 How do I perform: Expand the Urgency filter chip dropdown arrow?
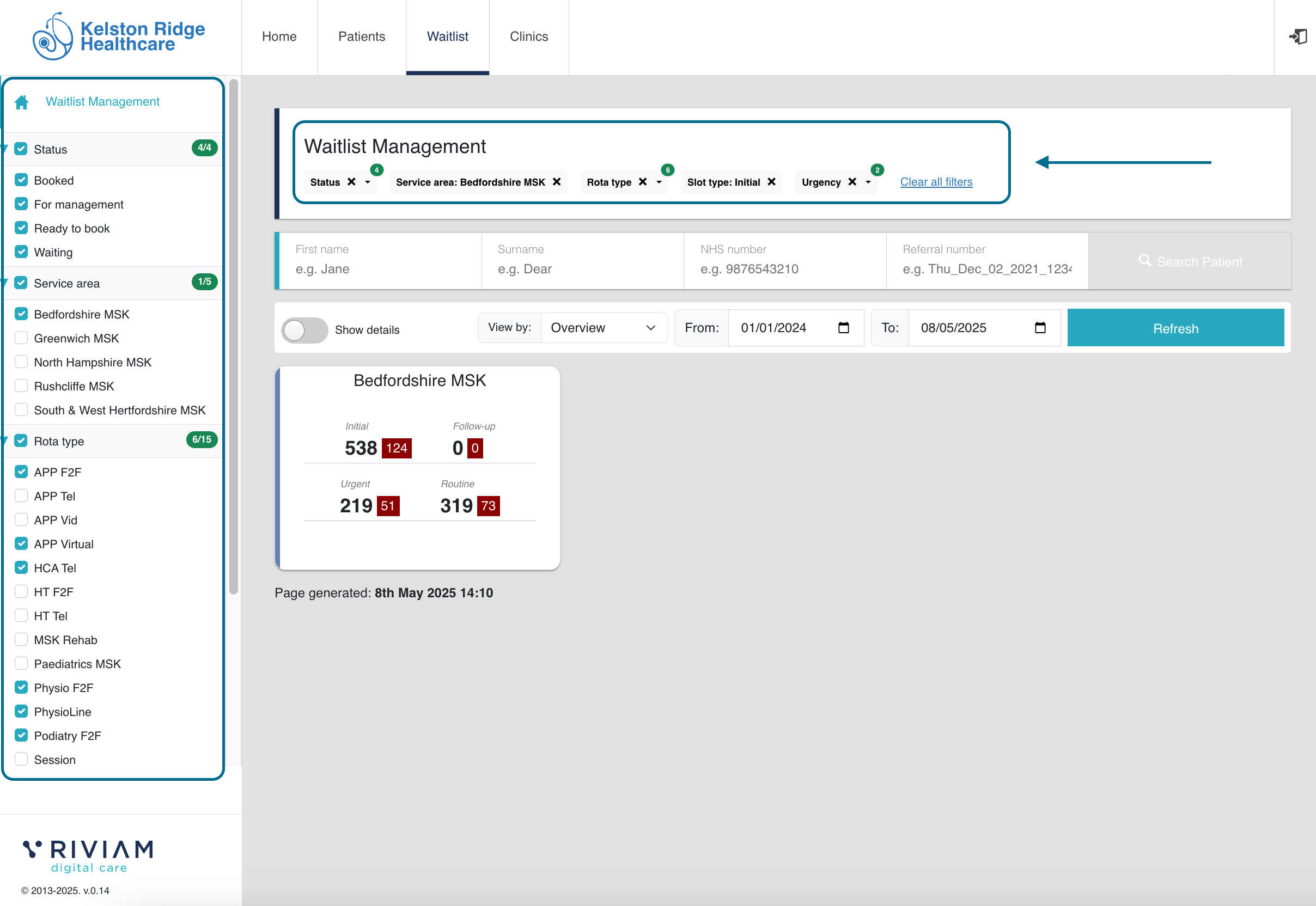(868, 182)
